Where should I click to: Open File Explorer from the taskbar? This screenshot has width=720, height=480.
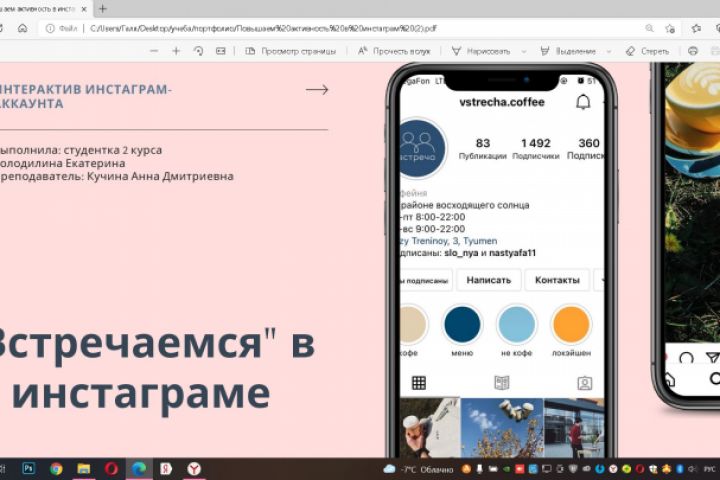coord(84,469)
